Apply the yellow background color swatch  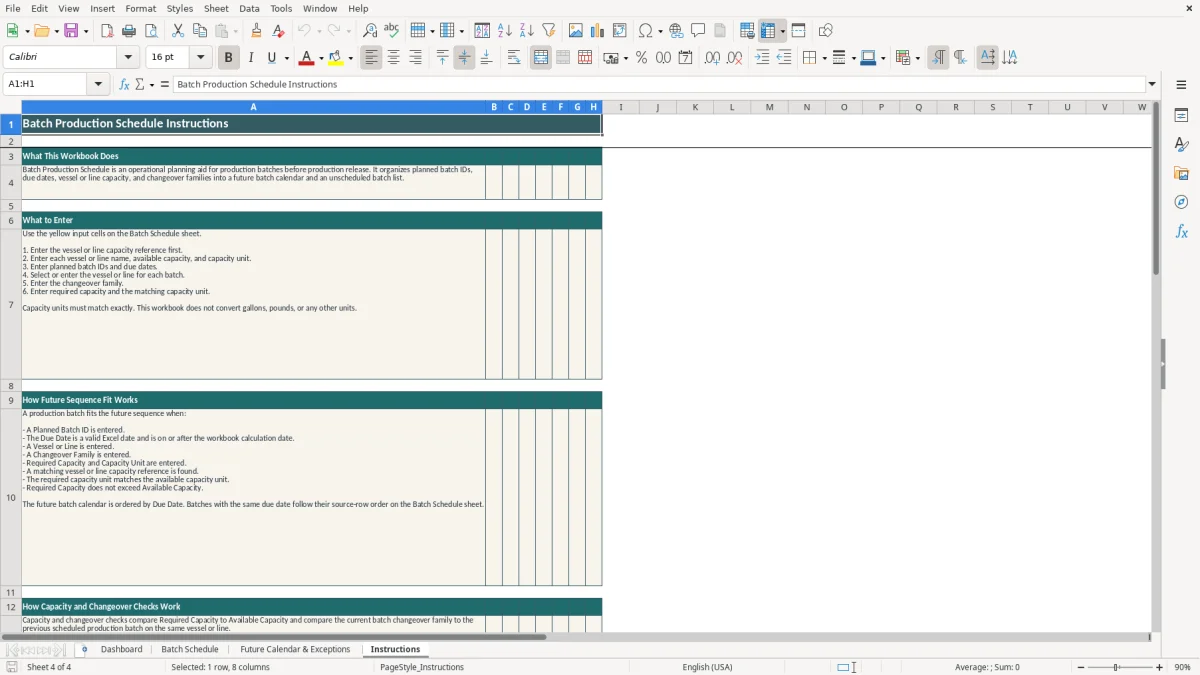(x=336, y=58)
